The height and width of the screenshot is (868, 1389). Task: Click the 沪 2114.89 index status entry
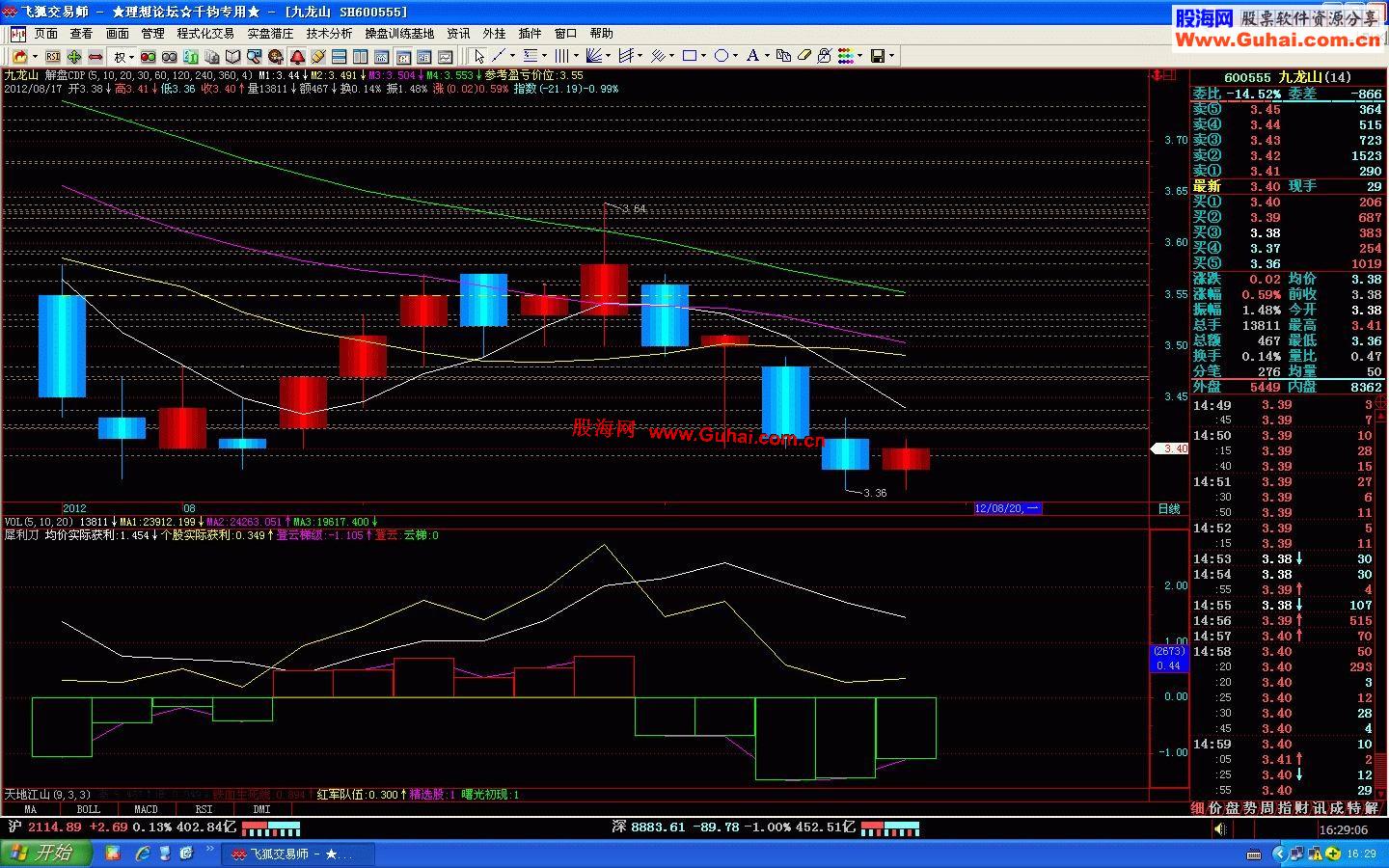click(x=122, y=827)
